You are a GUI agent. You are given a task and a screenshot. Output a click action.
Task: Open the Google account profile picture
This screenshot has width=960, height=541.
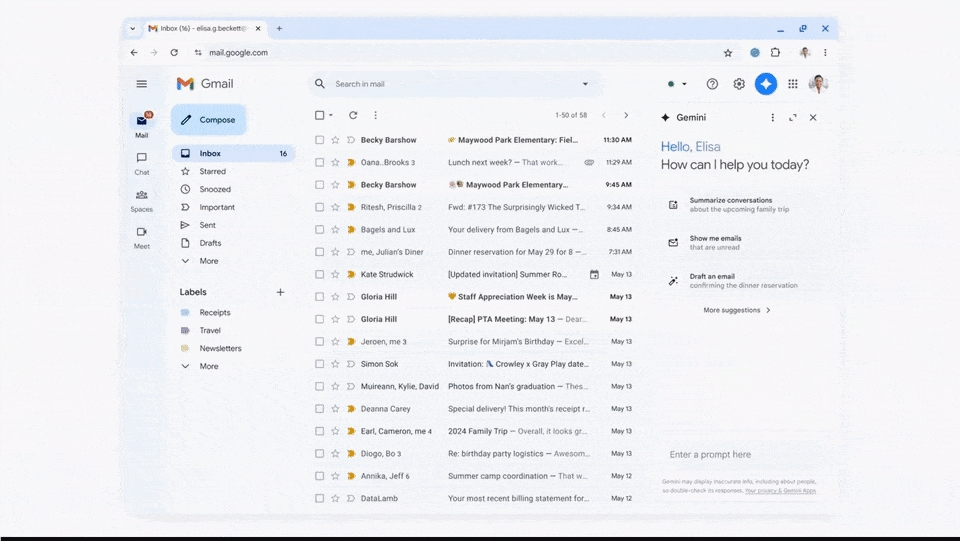click(818, 84)
